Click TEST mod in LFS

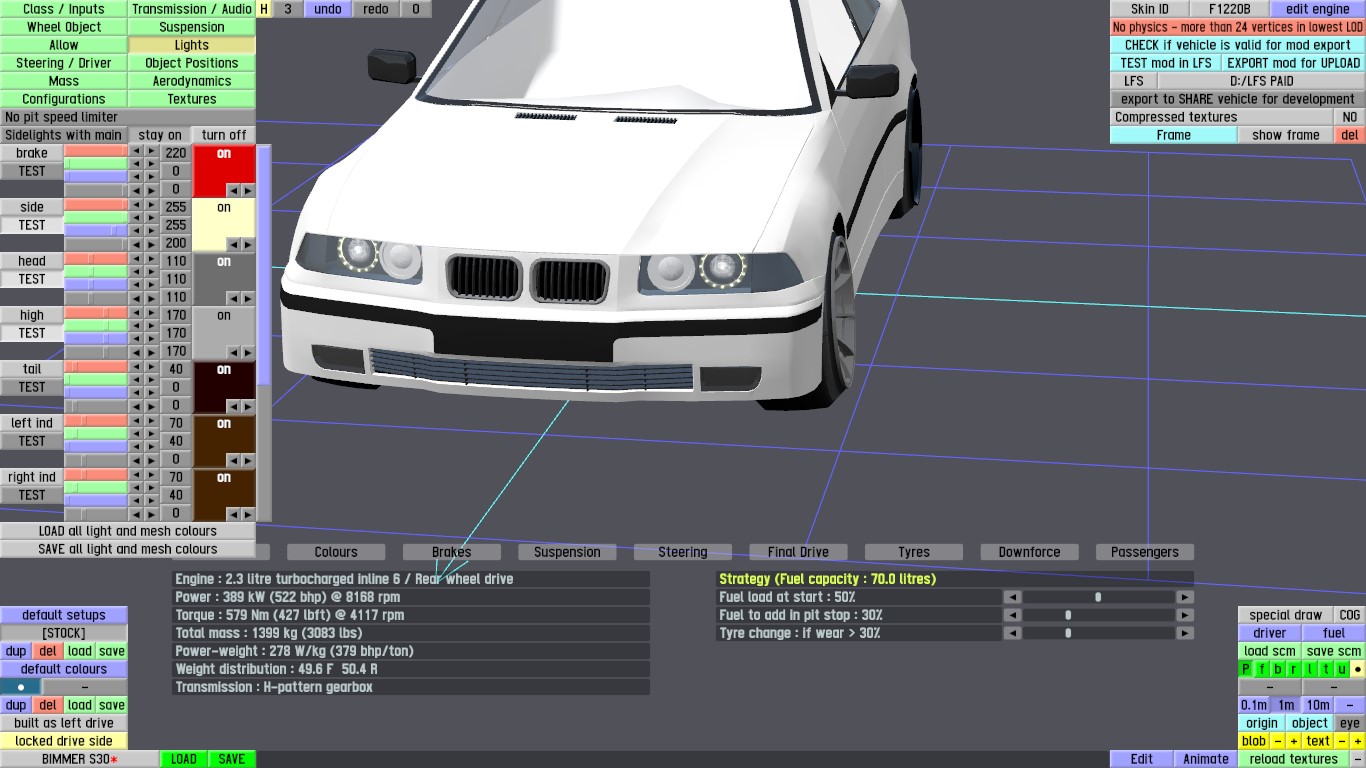(1166, 63)
